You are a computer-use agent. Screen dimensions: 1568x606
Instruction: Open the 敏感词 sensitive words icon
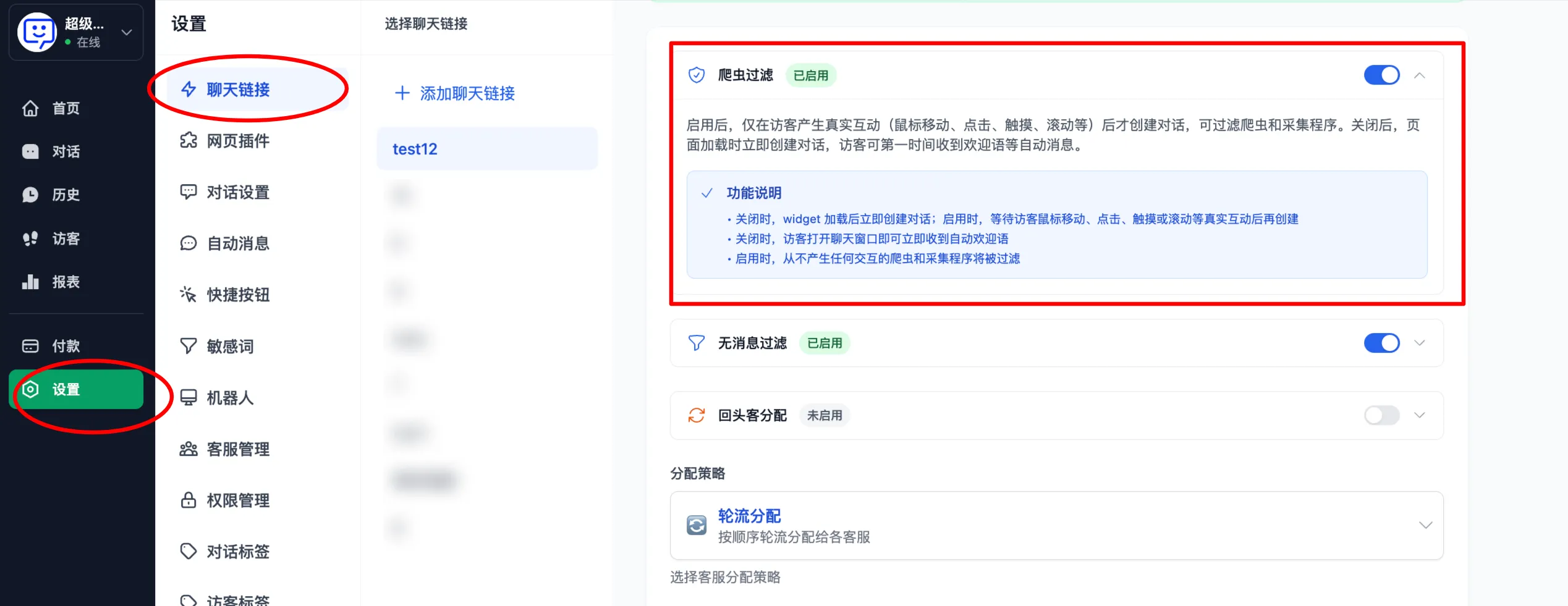tap(189, 346)
